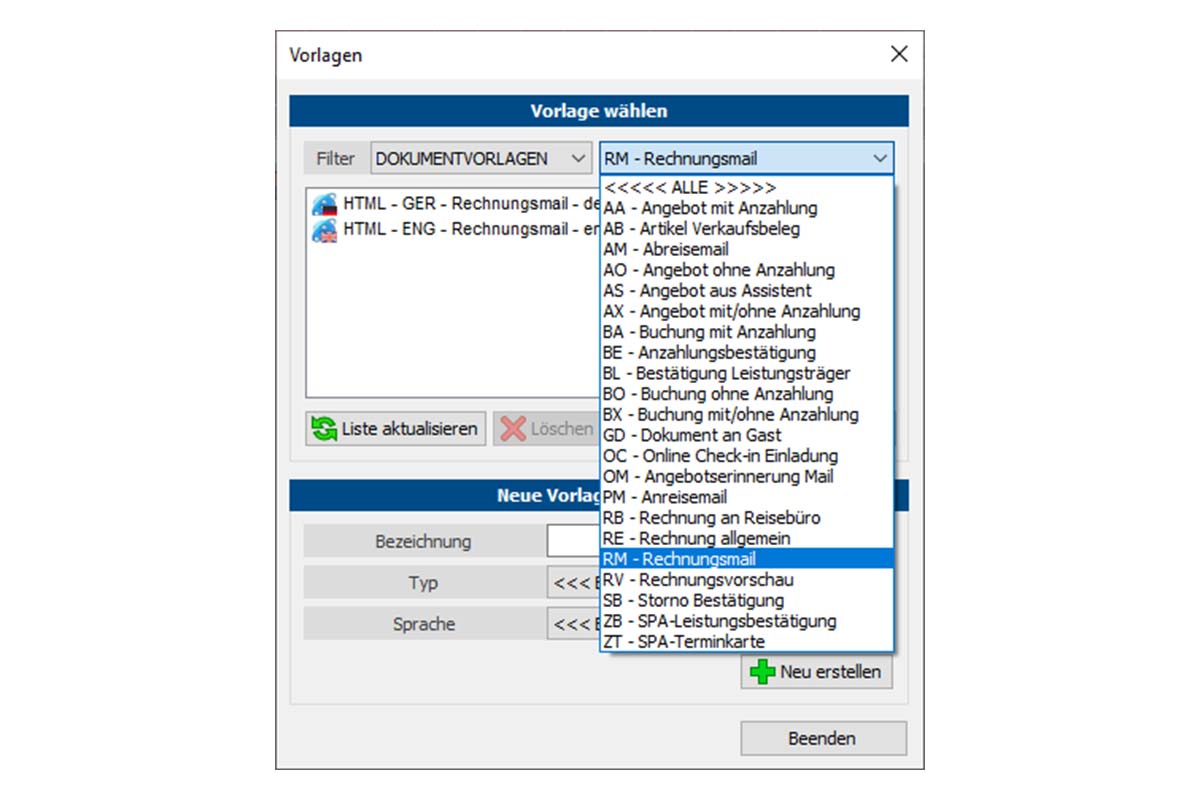Screen dimensions: 1200x800
Task: Click the green plus icon on Neu erstellen
Action: pos(762,671)
